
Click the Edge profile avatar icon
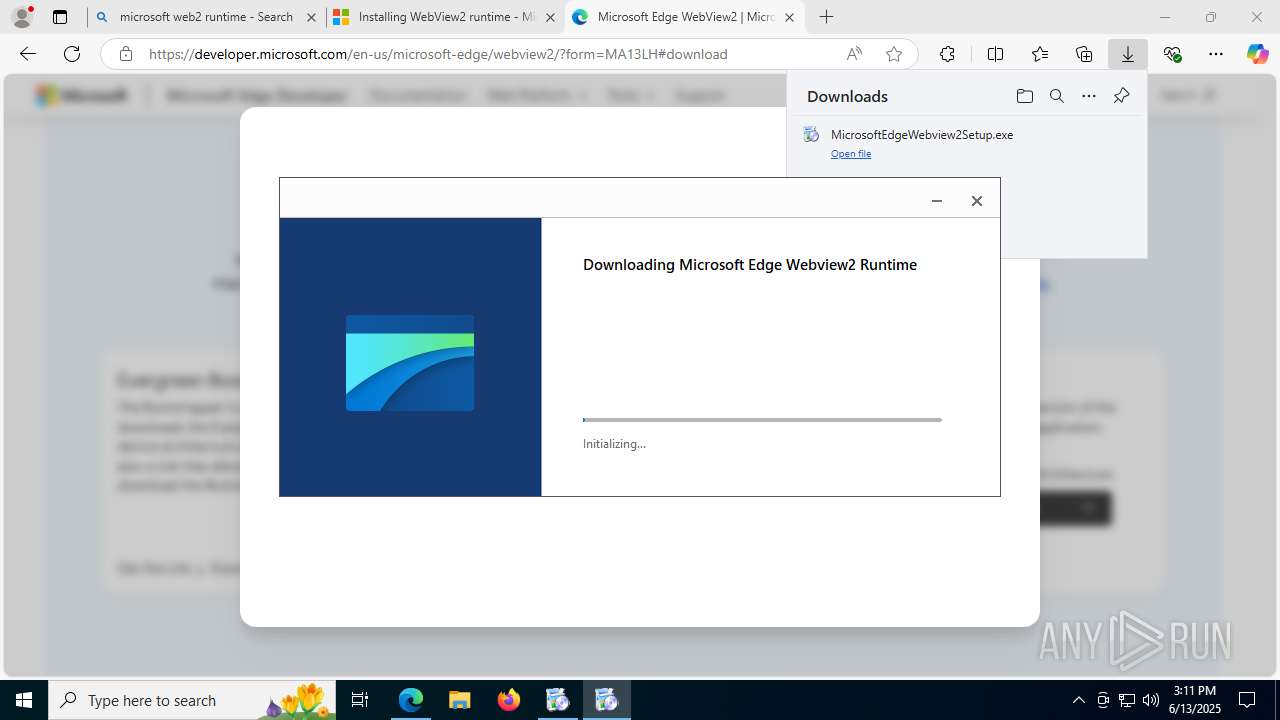pyautogui.click(x=22, y=17)
